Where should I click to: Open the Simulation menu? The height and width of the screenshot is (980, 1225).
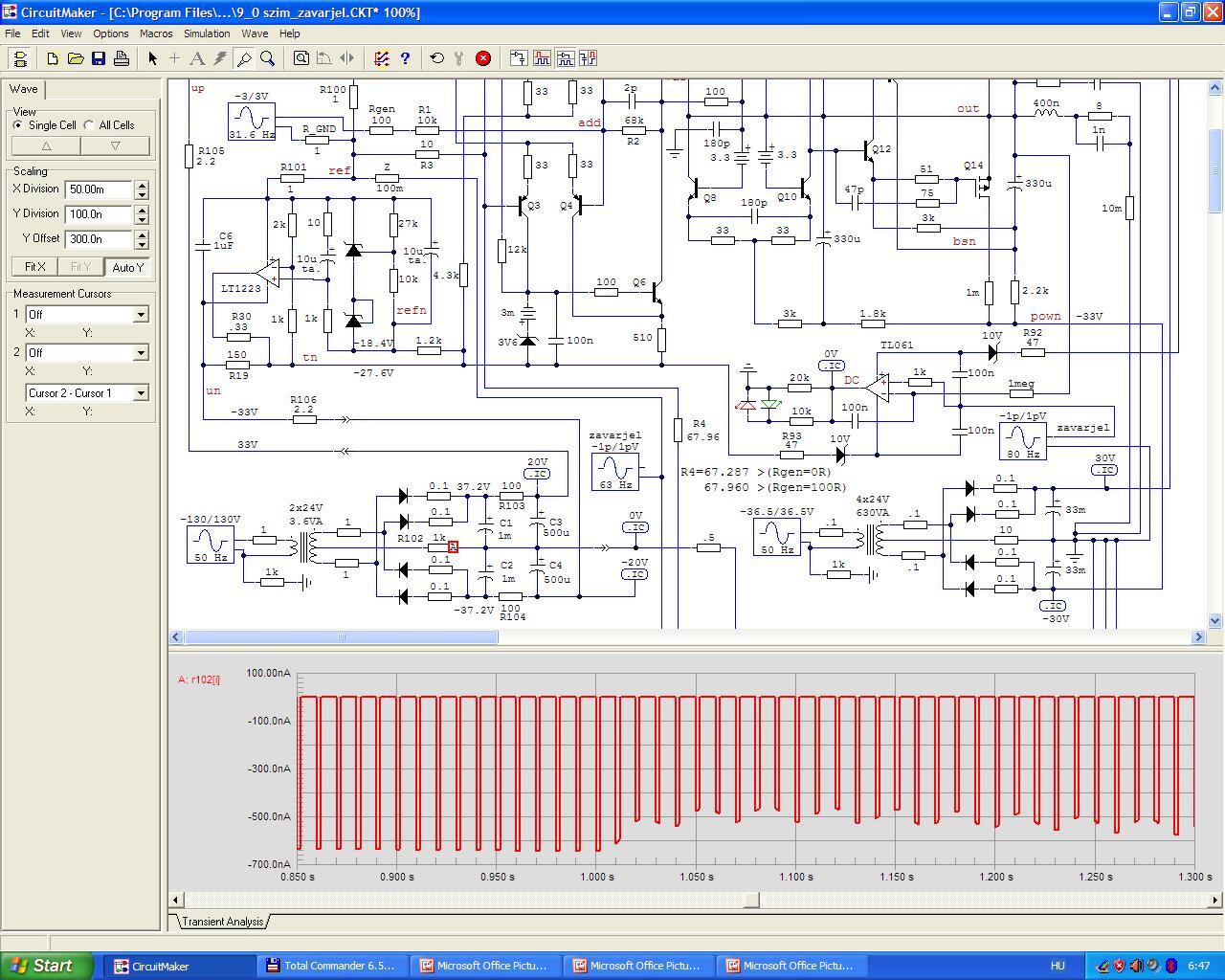207,33
